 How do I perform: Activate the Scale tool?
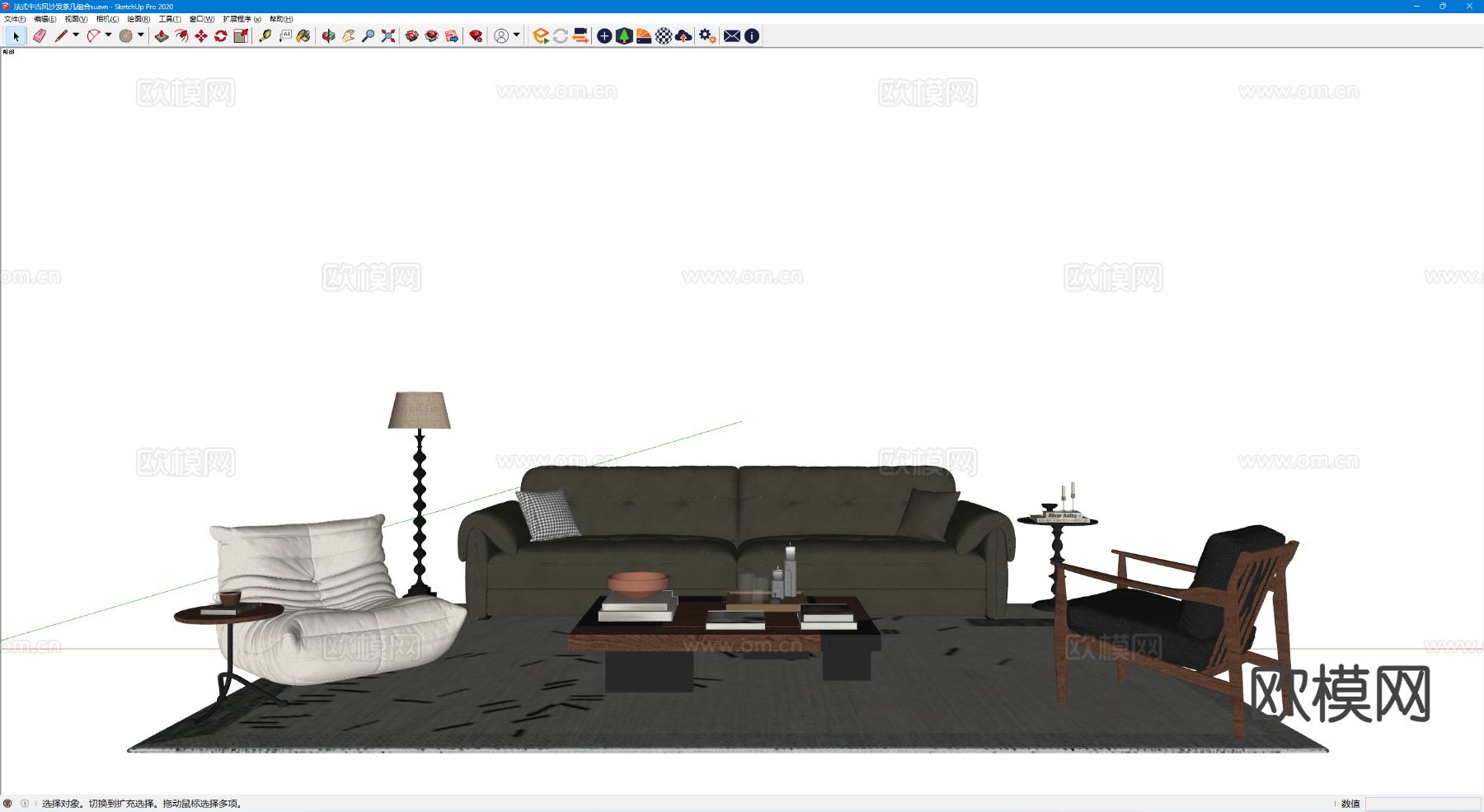pos(241,35)
